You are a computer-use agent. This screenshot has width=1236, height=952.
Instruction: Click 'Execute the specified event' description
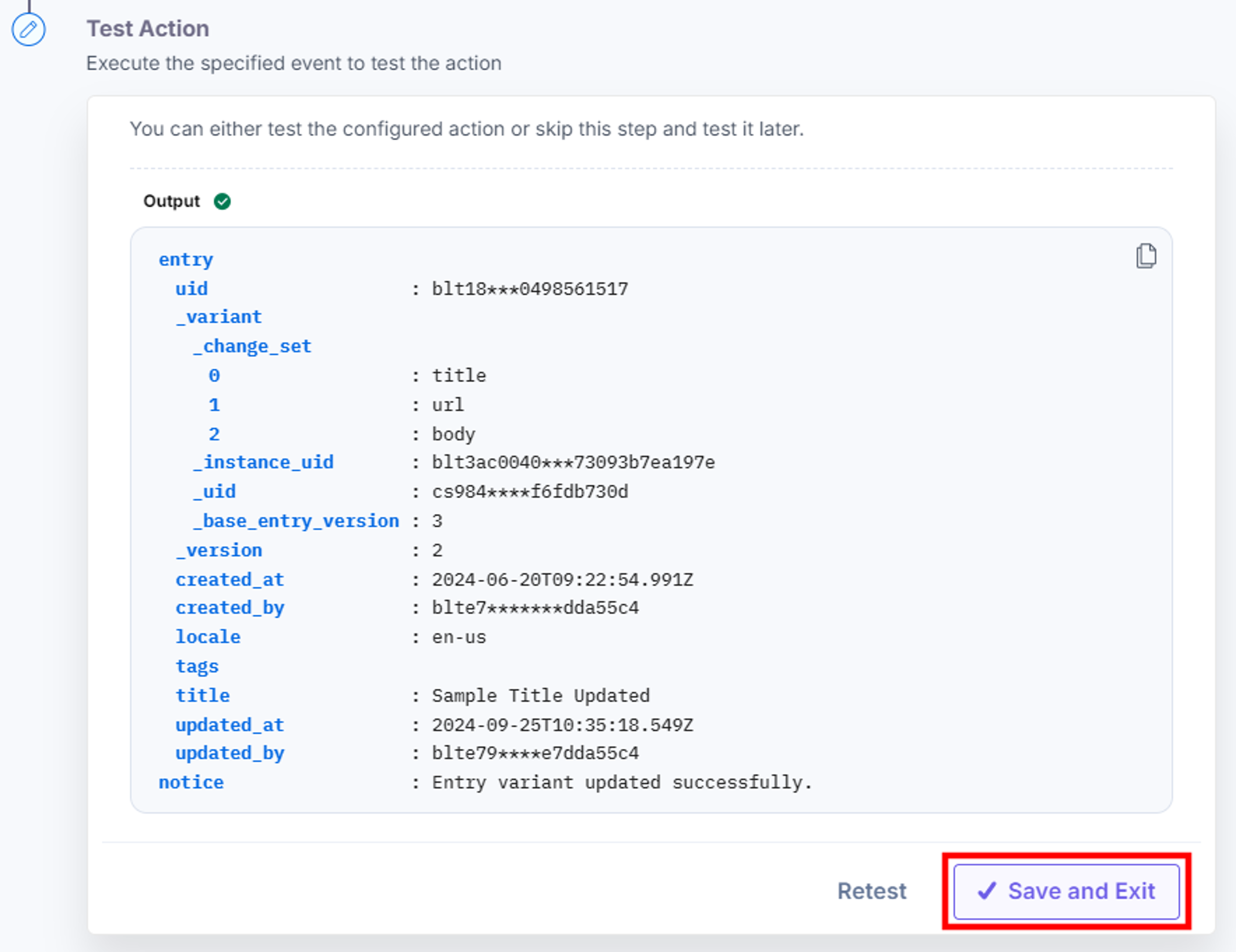coord(294,63)
